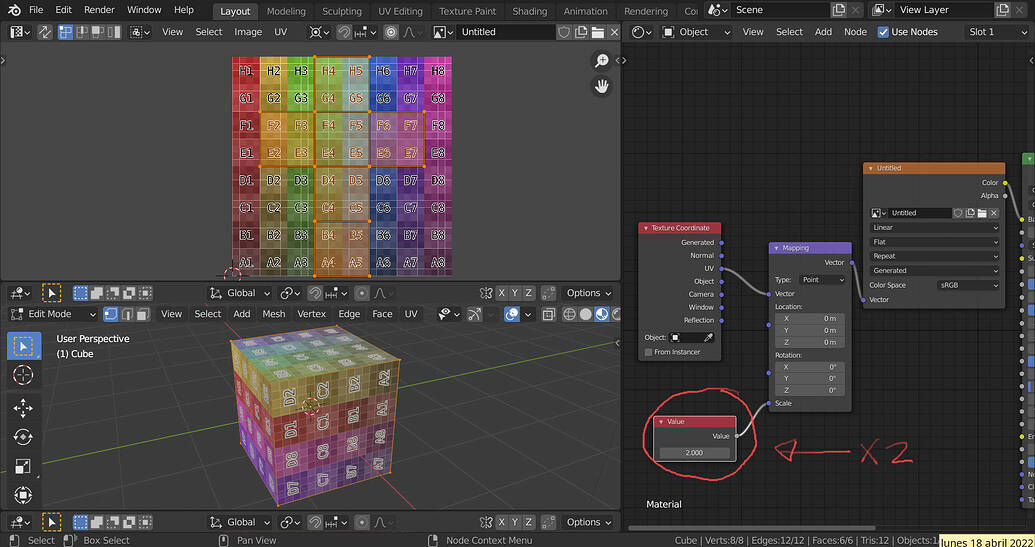This screenshot has width=1035, height=547.
Task: Toggle proportional editing in the UV editor
Action: click(391, 32)
